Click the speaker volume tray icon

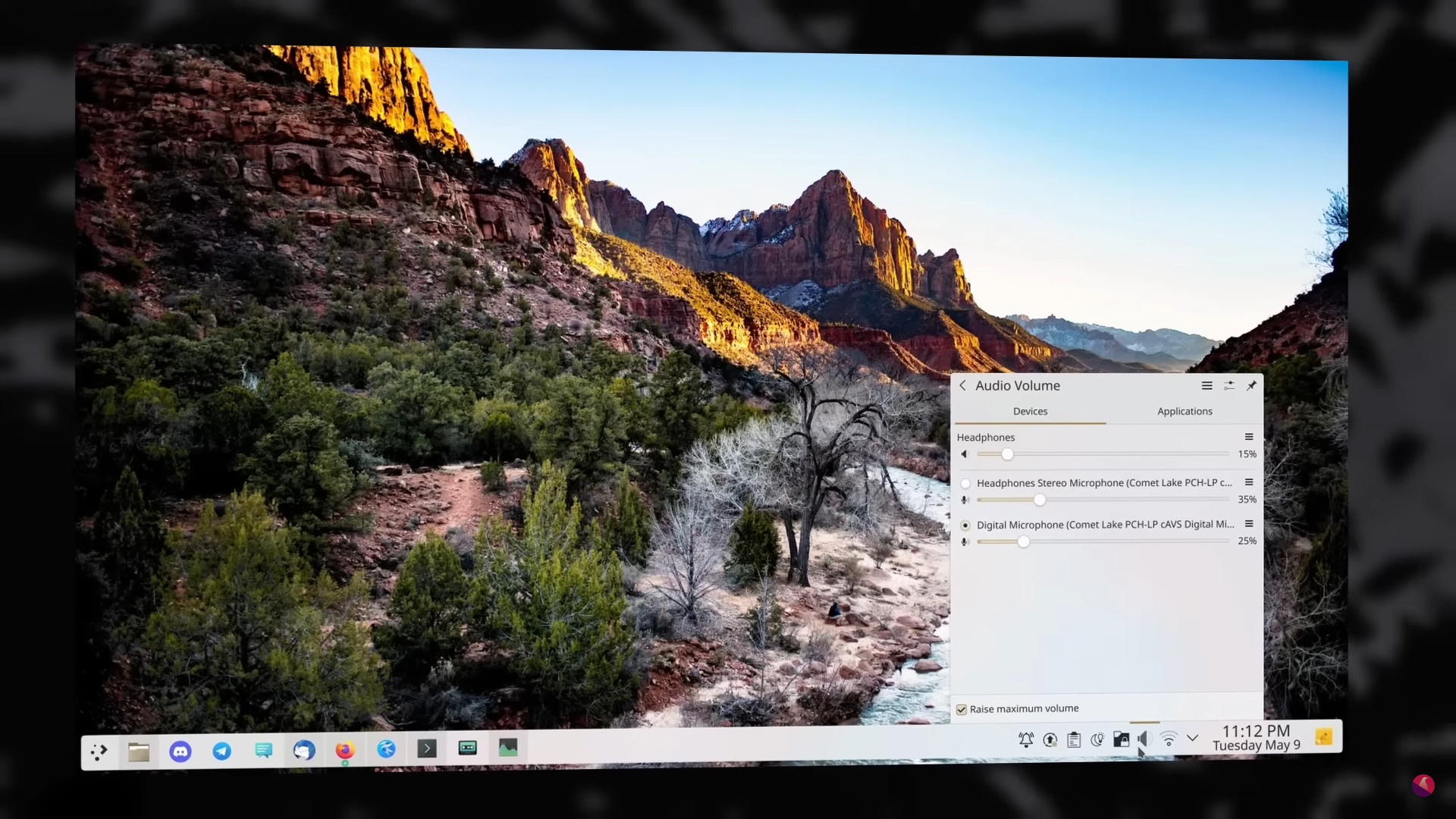coord(1144,739)
